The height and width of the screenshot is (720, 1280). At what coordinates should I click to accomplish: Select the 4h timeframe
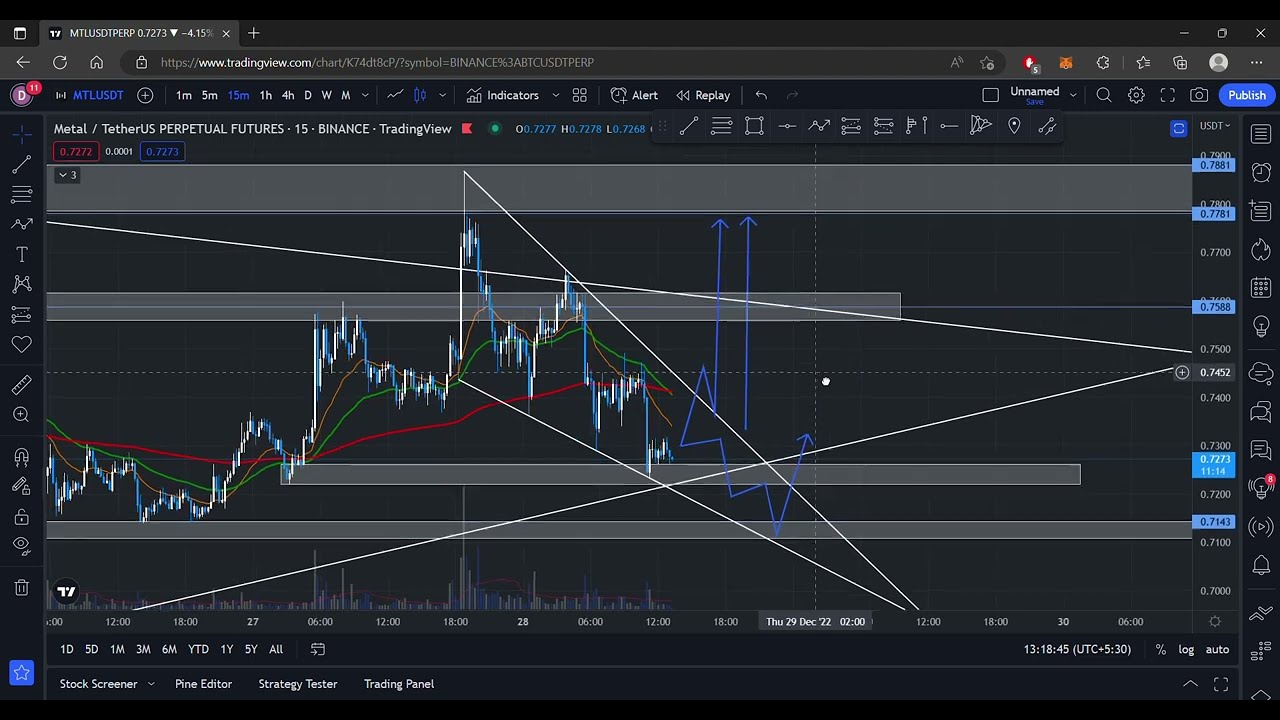pos(288,95)
